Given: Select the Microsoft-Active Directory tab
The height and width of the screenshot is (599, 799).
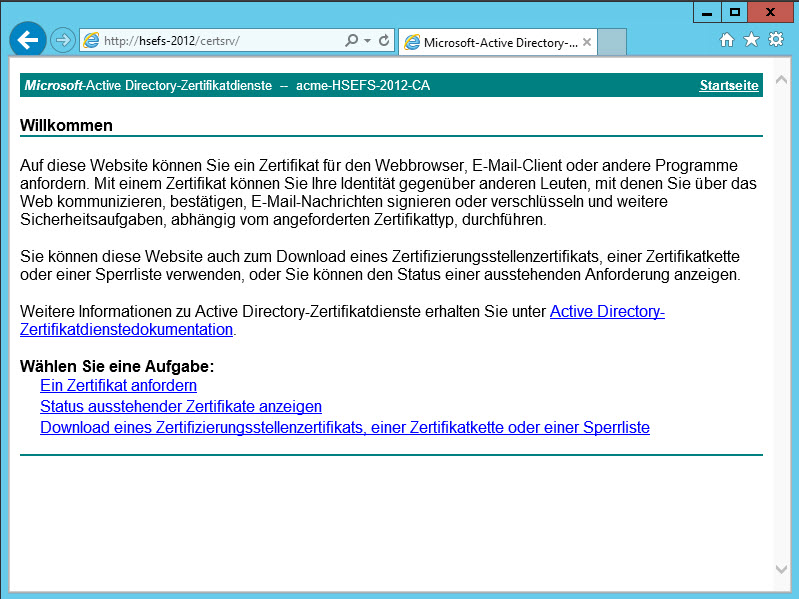Looking at the screenshot, I should [498, 42].
